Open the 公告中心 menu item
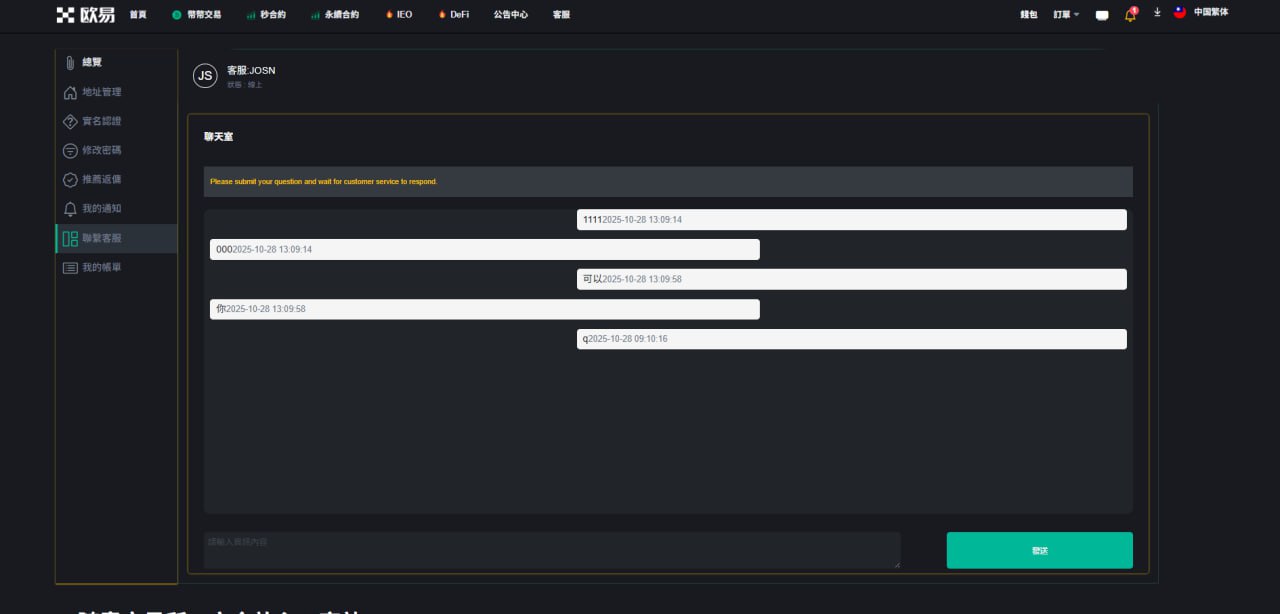 [510, 15]
